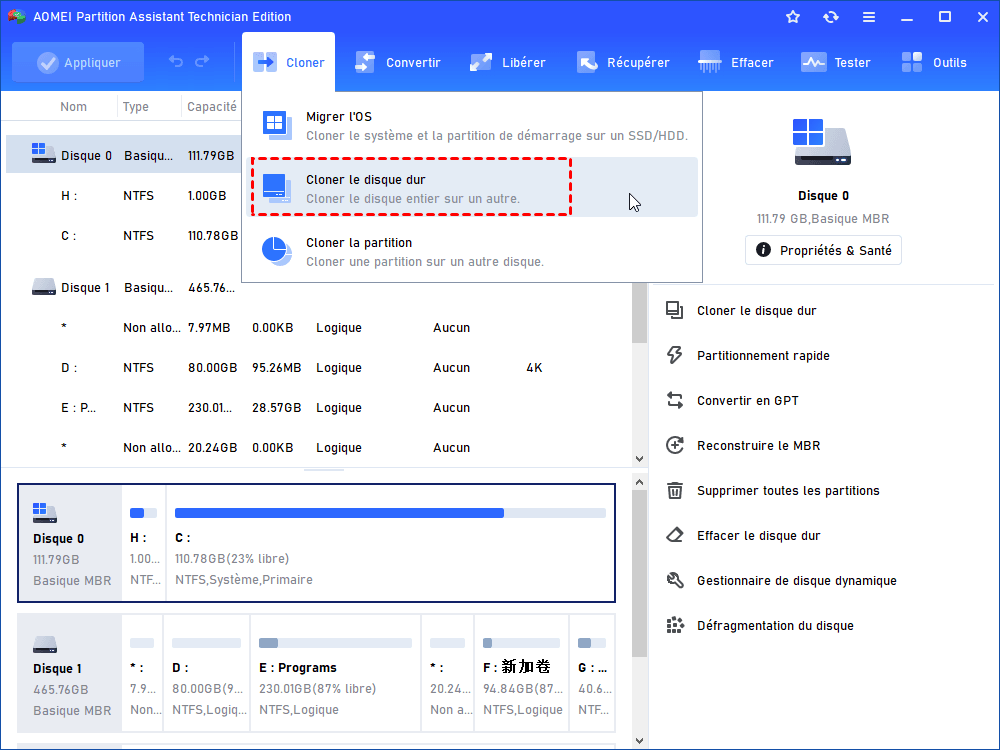Select the 7.97MB non-allocated row
Image resolution: width=1000 pixels, height=750 pixels.
click(319, 327)
